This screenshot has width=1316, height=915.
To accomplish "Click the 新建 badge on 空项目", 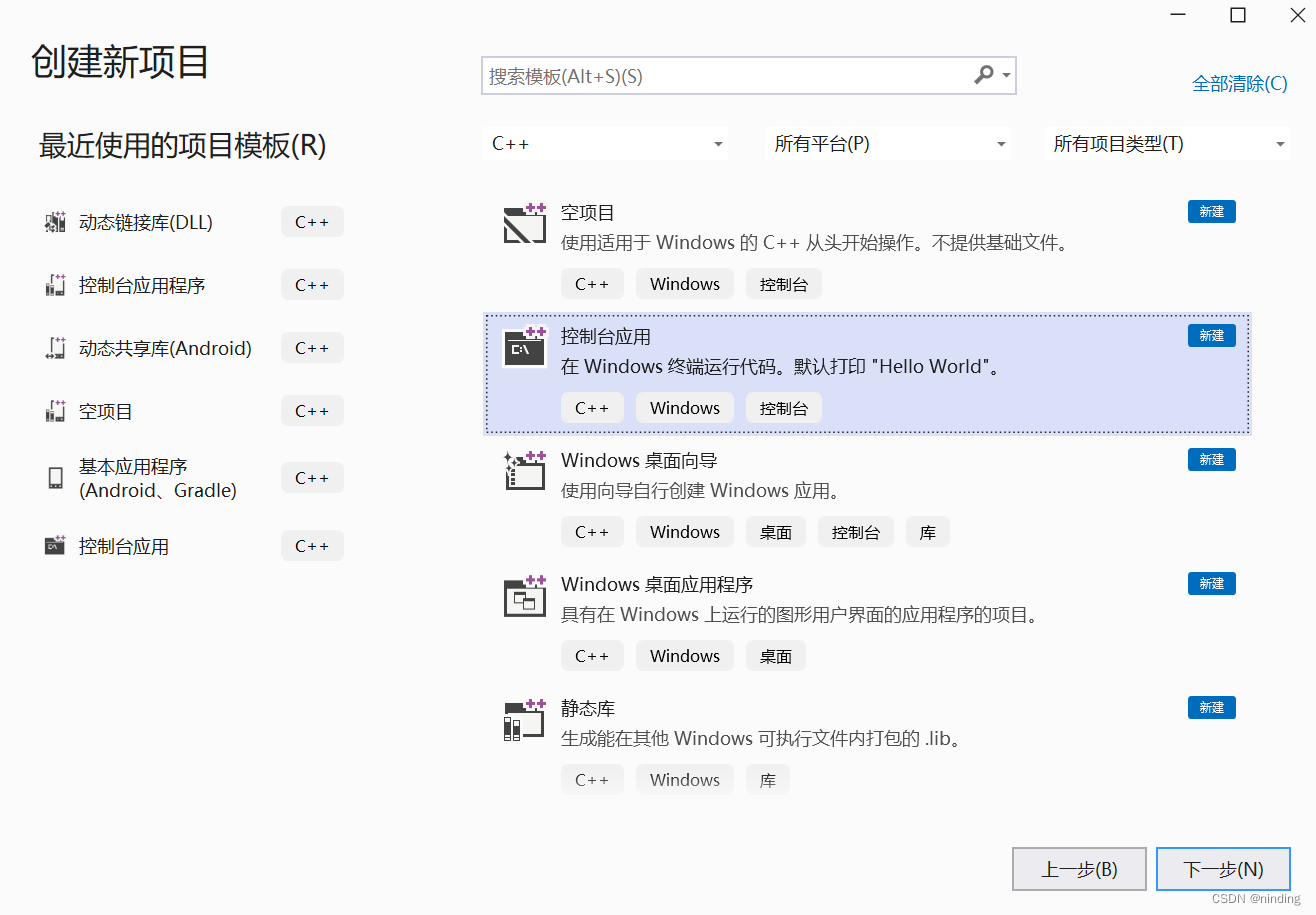I will pos(1212,211).
